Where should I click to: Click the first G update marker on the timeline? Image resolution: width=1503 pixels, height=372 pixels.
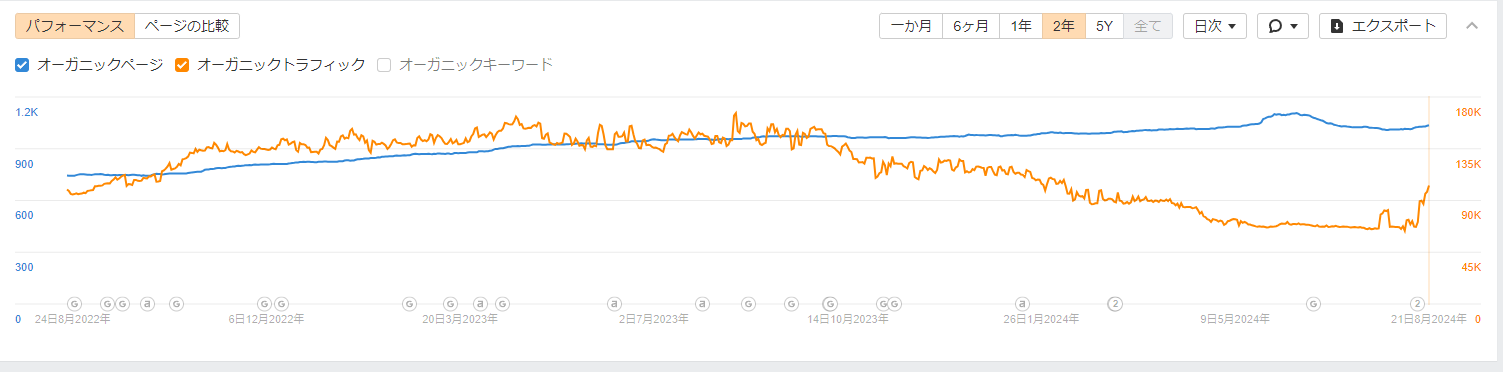tap(73, 303)
